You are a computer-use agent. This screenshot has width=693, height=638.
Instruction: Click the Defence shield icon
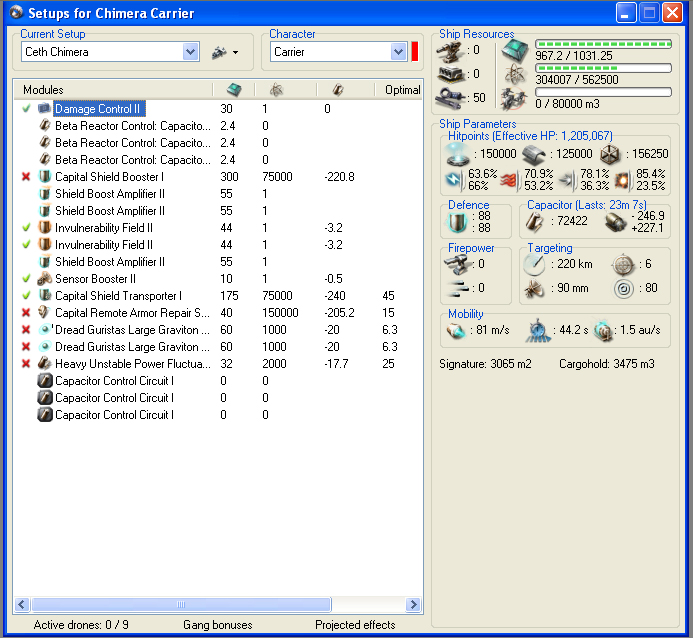[457, 222]
